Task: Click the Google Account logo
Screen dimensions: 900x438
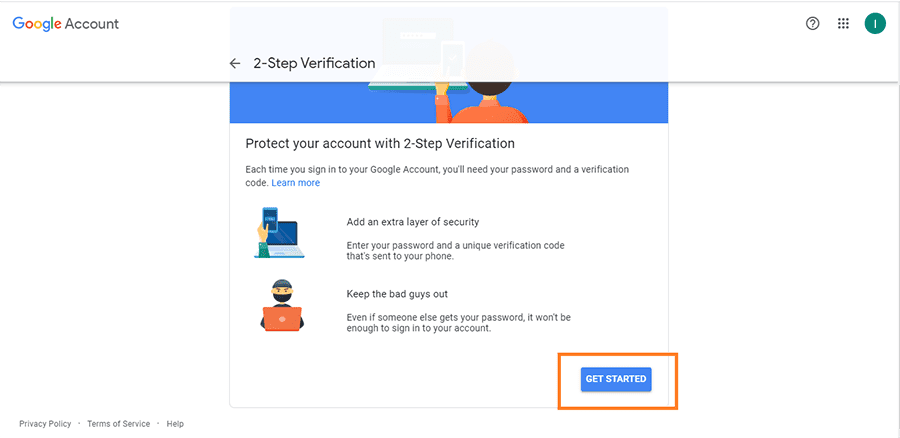Action: (65, 24)
